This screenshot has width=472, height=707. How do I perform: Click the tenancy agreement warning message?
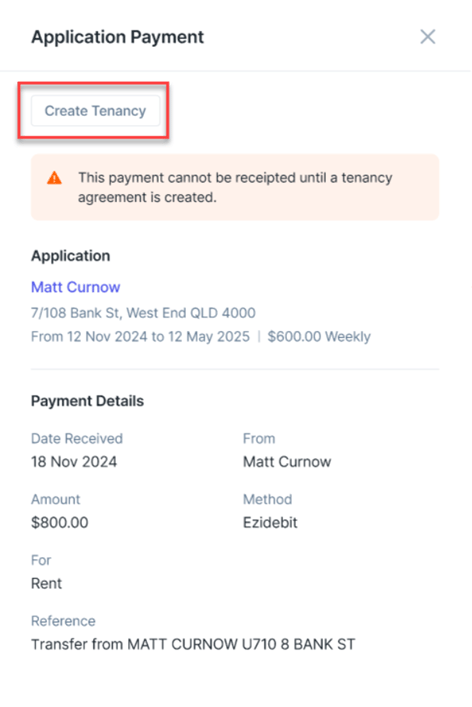[x=235, y=187]
